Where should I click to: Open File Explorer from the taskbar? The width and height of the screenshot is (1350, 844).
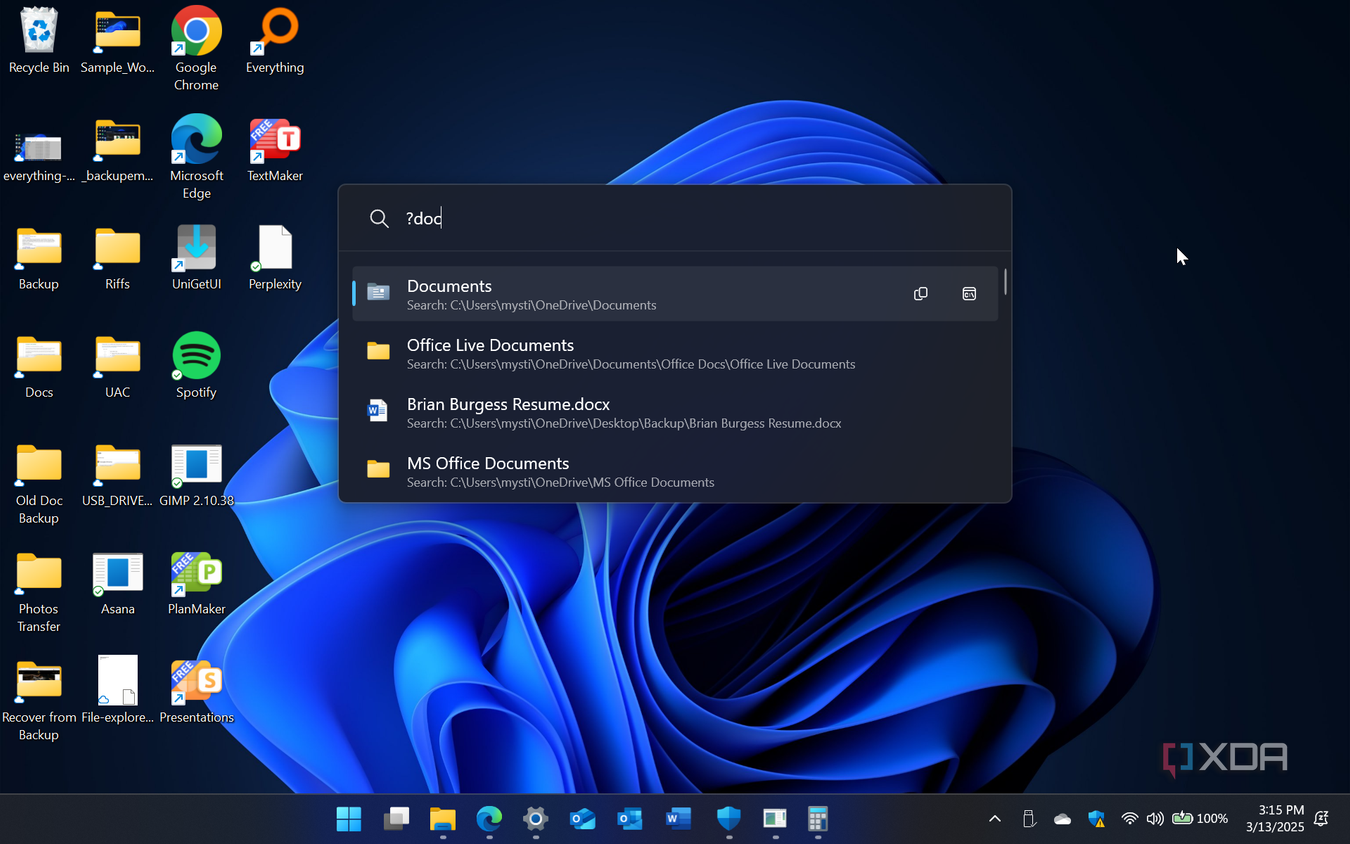click(442, 819)
